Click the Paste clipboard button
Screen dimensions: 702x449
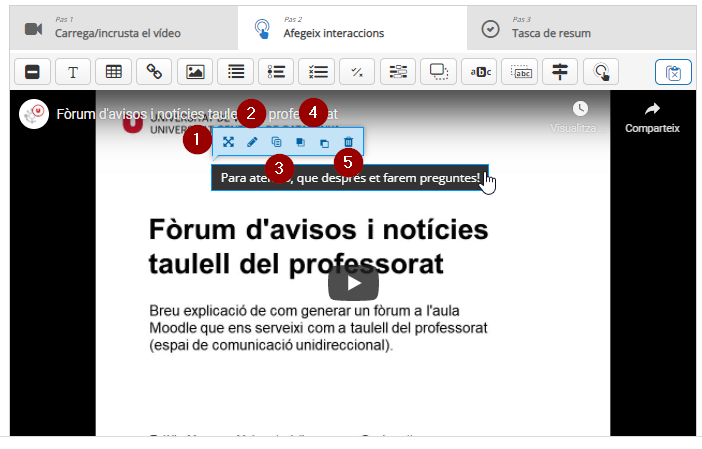[673, 72]
